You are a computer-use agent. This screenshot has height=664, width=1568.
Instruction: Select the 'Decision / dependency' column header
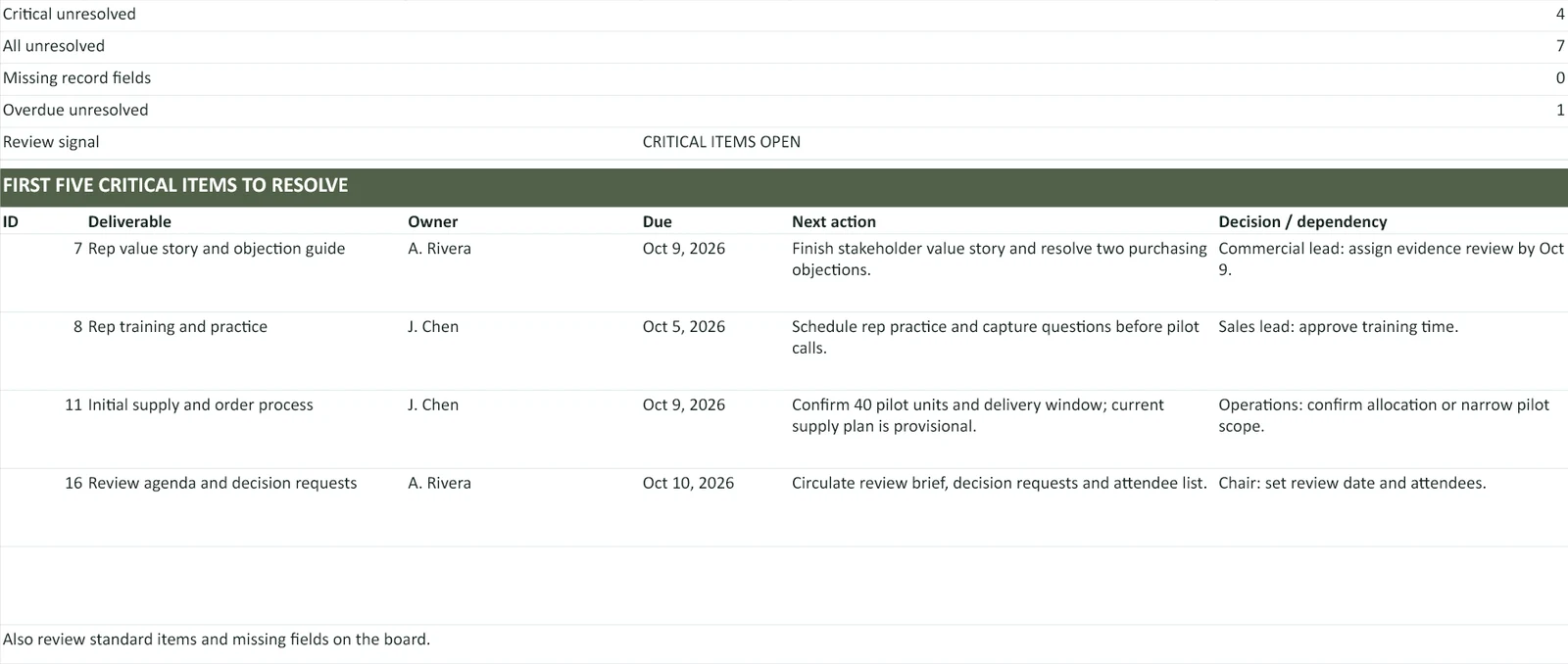[1302, 221]
